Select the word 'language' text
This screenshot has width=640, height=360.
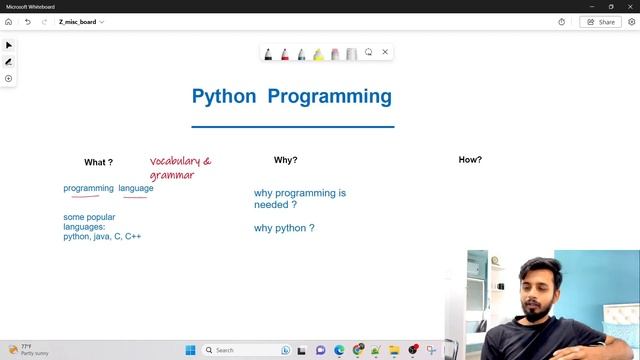pyautogui.click(x=136, y=188)
